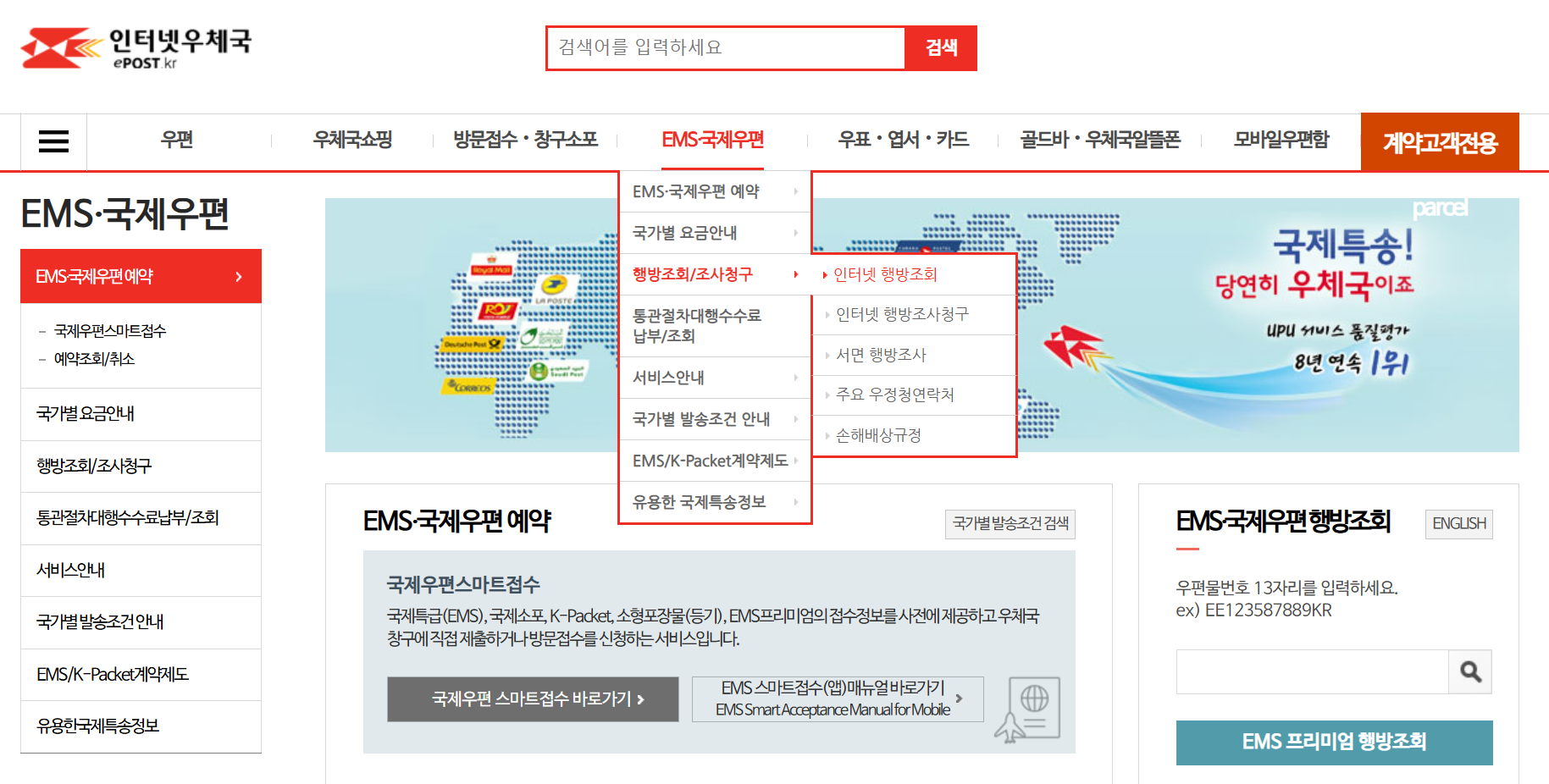Image resolution: width=1549 pixels, height=784 pixels.
Task: Click the 국가별 발송조건 검색 button
Action: coord(1010,524)
